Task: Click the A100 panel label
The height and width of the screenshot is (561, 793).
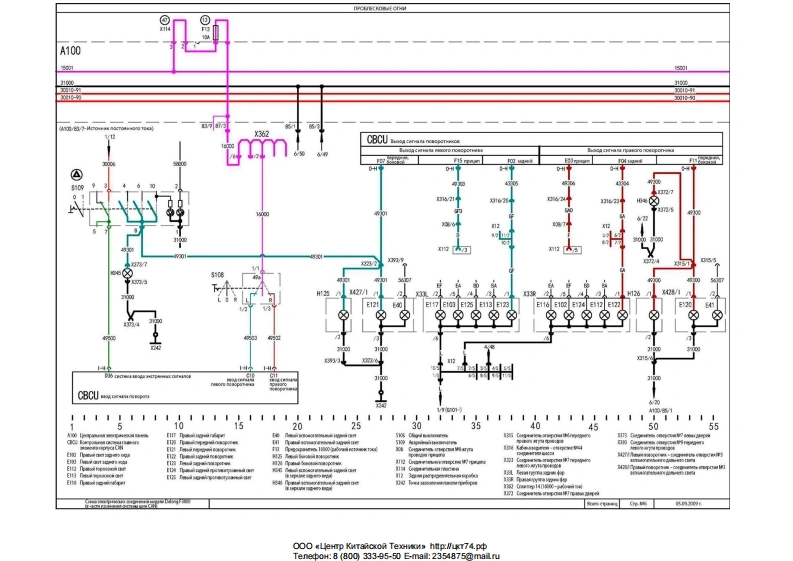Action: coord(70,48)
